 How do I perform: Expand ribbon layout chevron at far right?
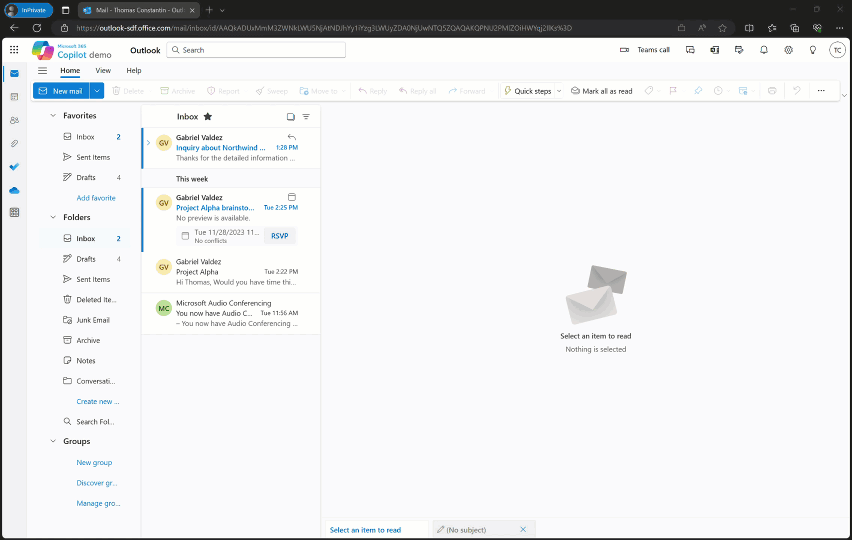coord(844,96)
